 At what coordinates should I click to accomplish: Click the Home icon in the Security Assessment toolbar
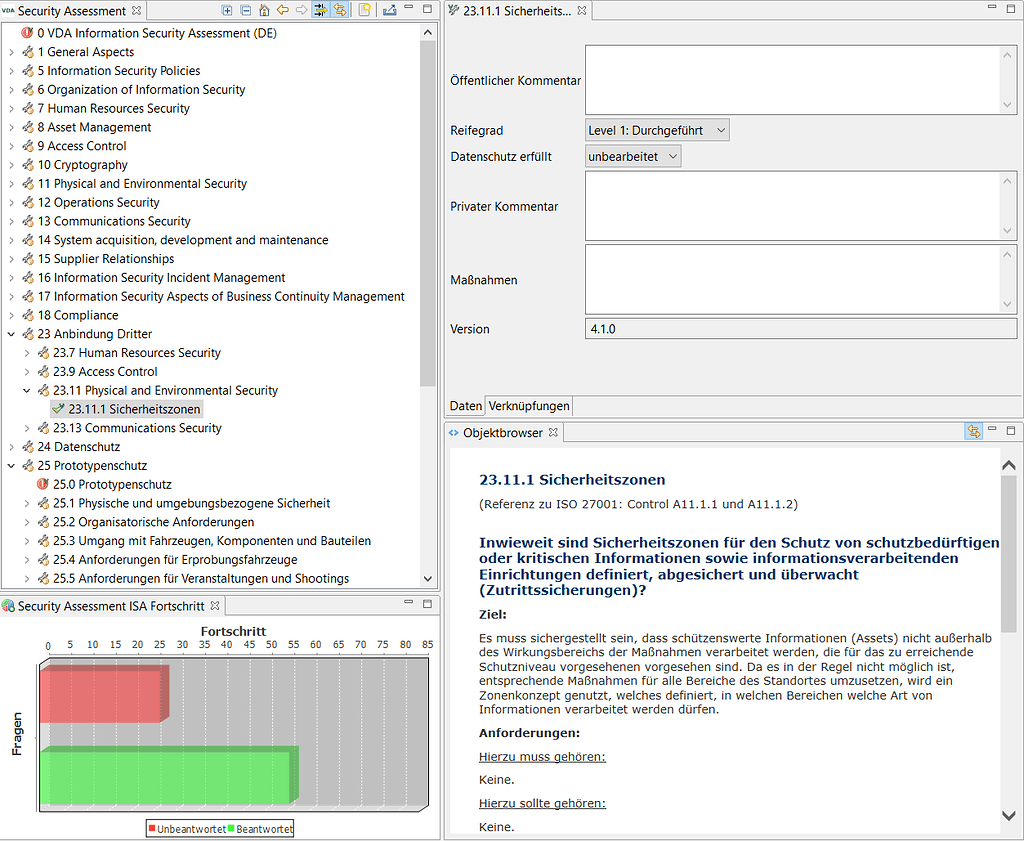pos(263,10)
